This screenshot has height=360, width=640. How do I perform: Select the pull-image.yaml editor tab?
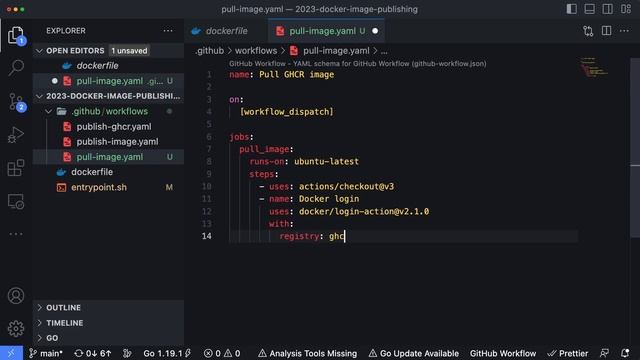326,31
